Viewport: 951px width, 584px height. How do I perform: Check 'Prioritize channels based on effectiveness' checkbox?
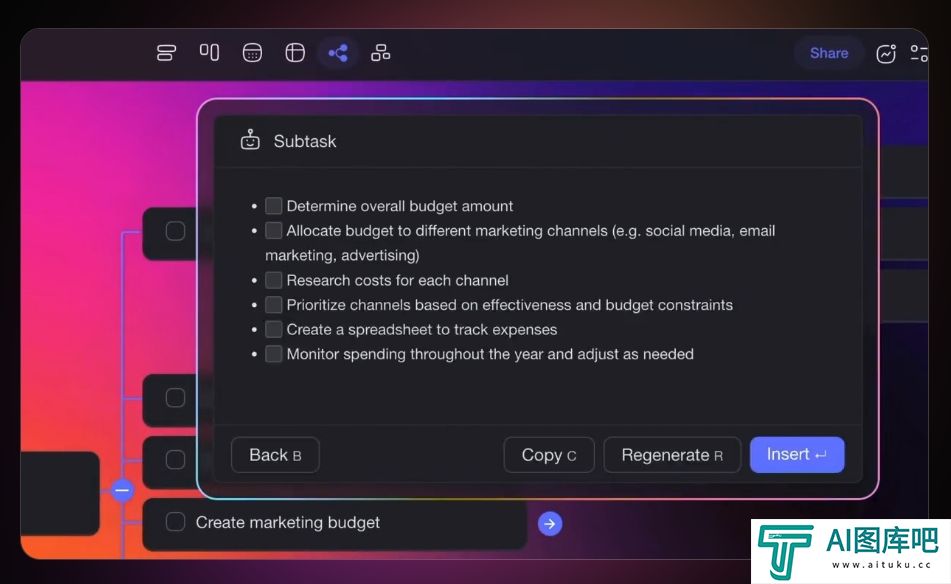click(x=274, y=304)
